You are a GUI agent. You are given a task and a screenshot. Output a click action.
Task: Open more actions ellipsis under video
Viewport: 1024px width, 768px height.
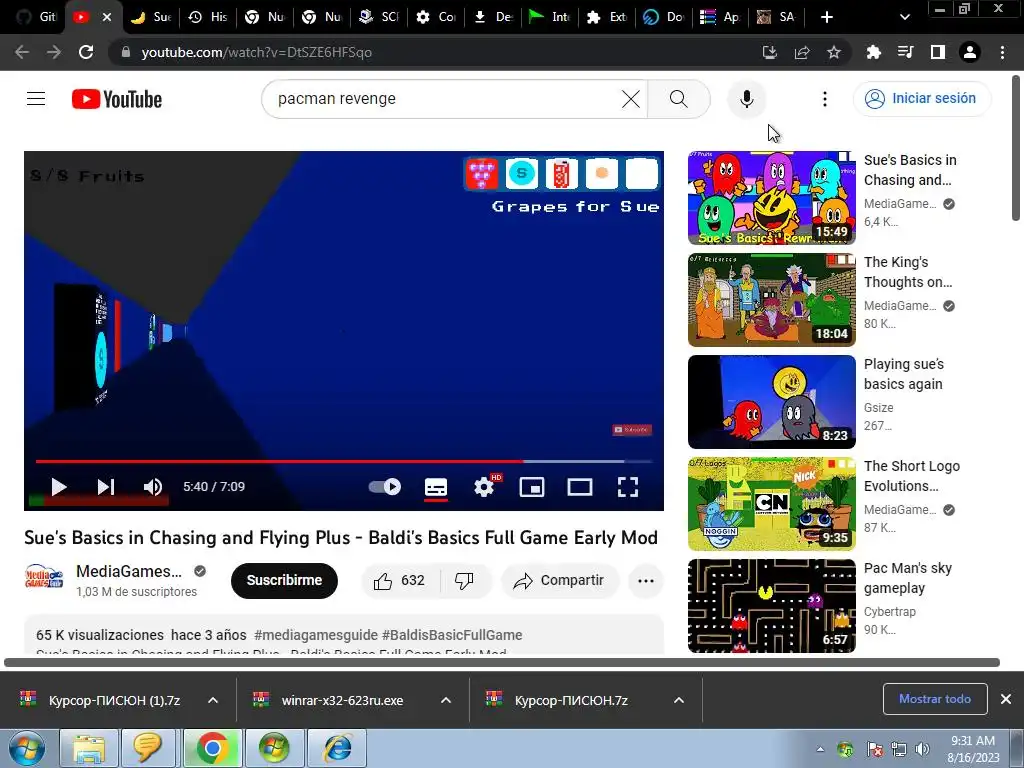[645, 581]
